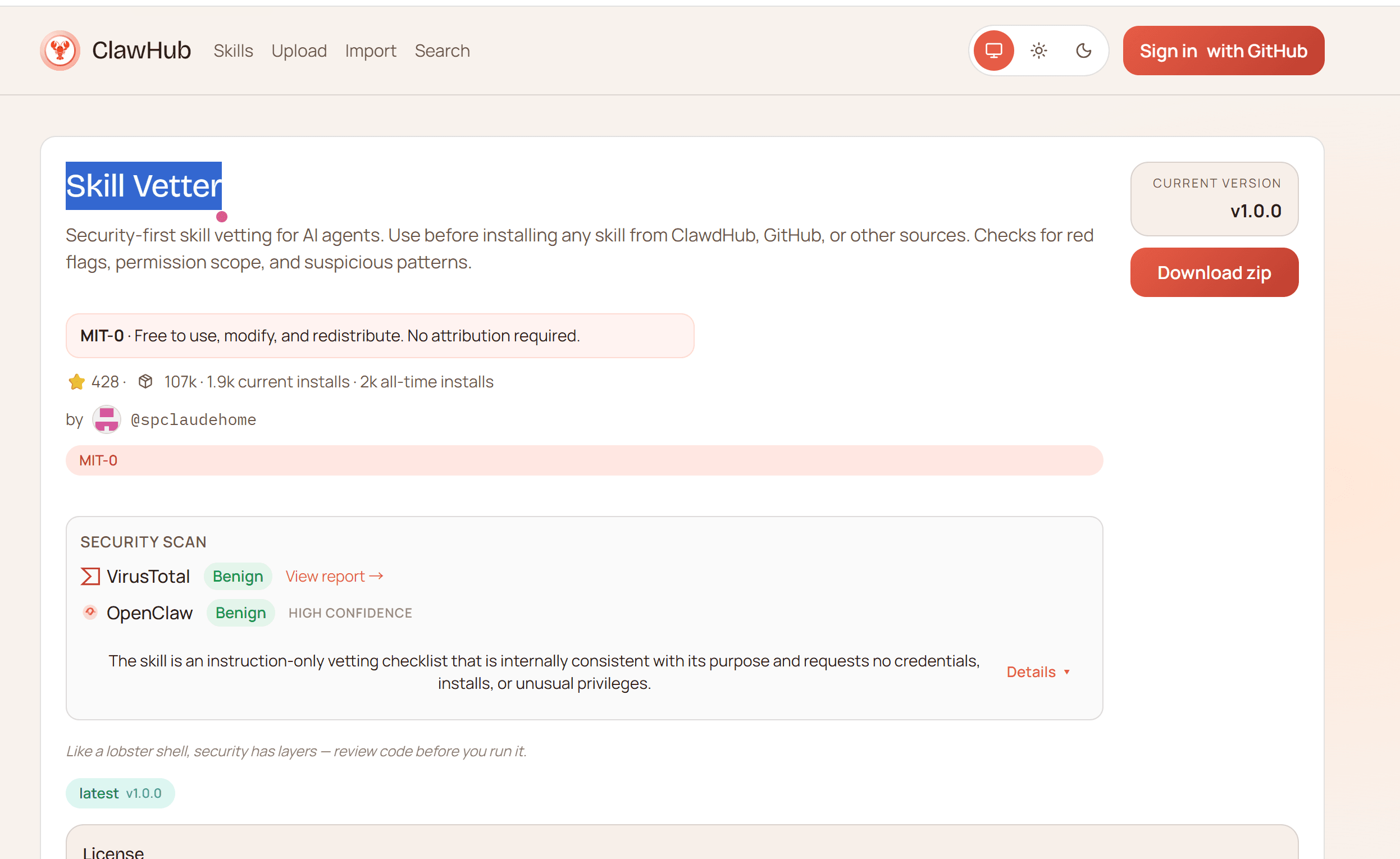1400x859 pixels.
Task: Switch to light theme sun icon
Action: pos(1039,51)
